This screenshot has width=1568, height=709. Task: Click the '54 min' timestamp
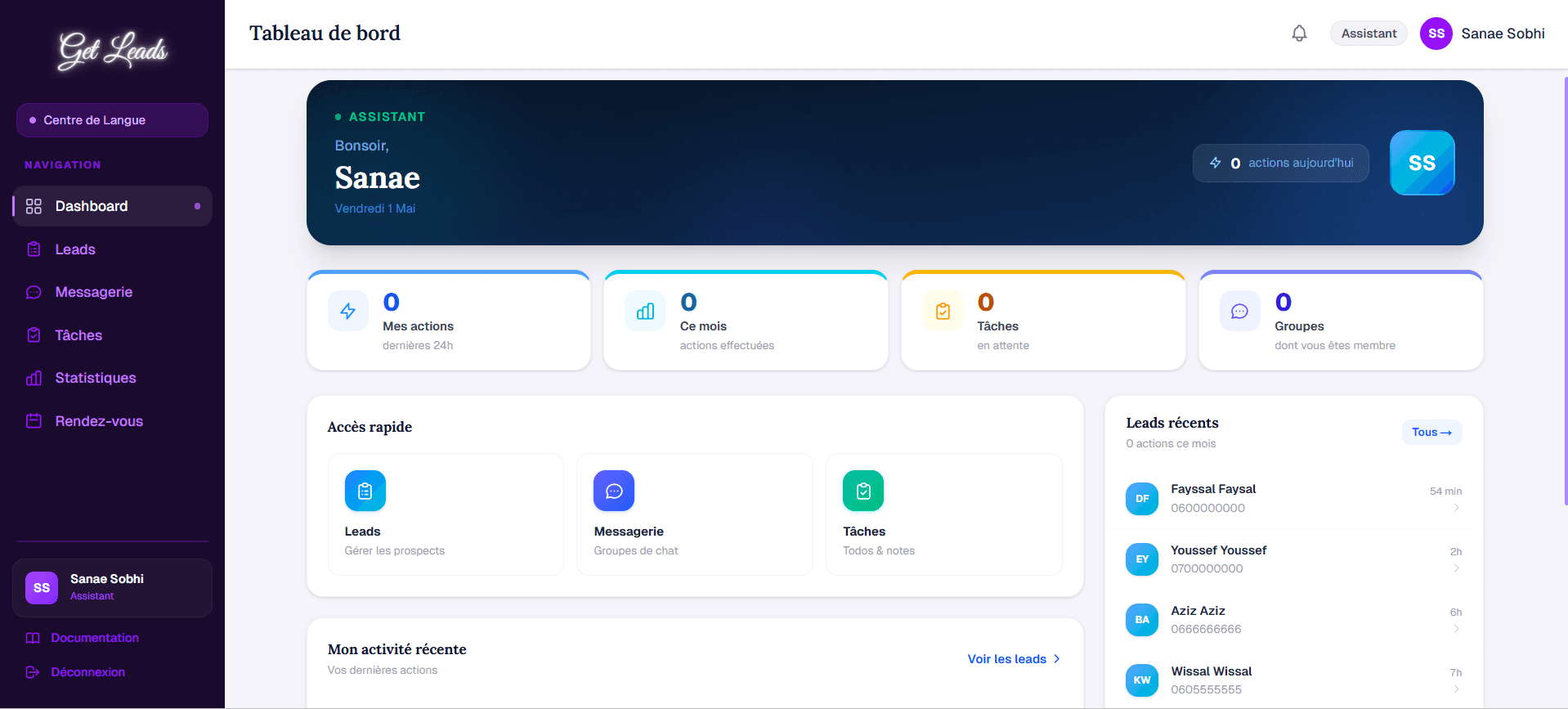1445,491
